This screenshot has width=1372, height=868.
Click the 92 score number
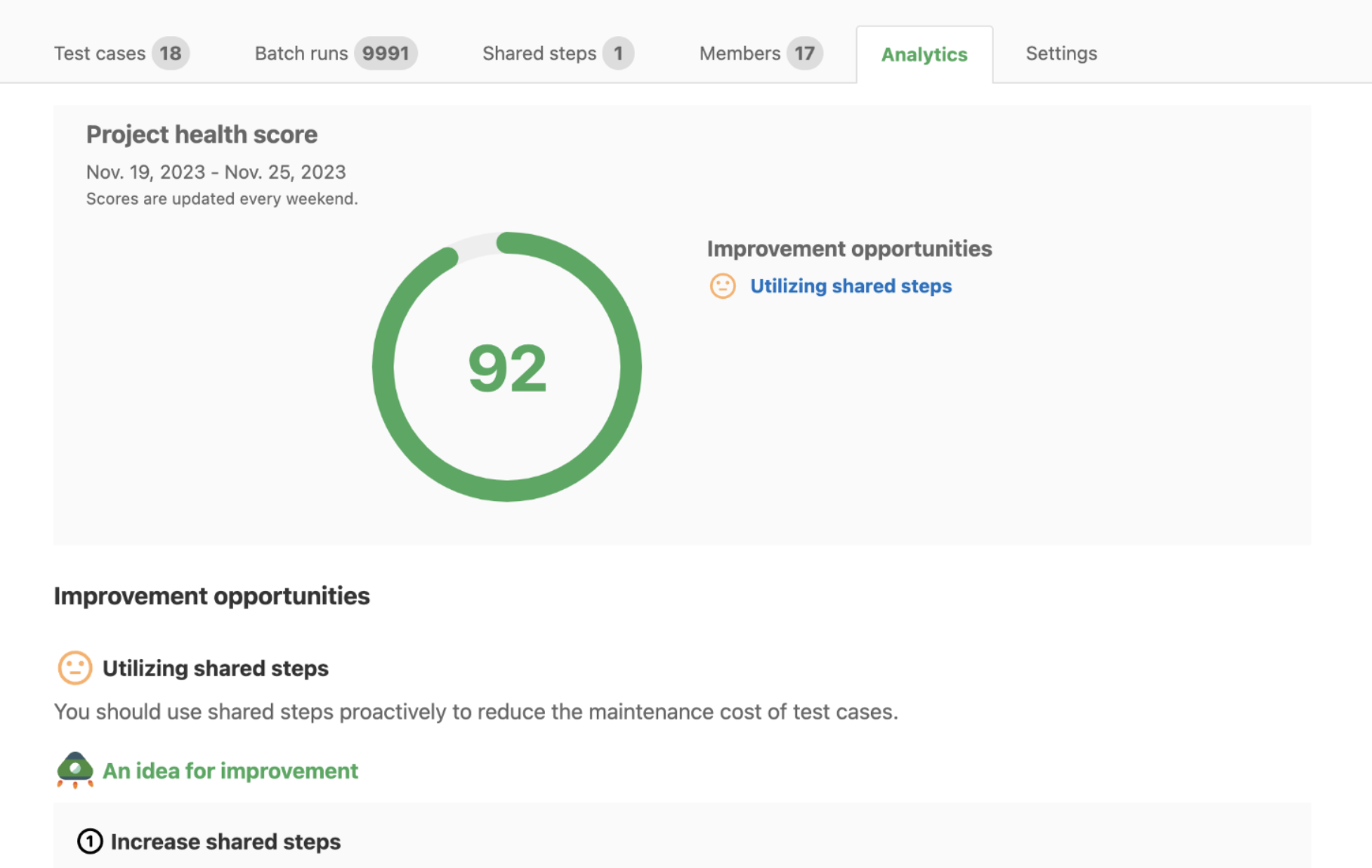507,368
